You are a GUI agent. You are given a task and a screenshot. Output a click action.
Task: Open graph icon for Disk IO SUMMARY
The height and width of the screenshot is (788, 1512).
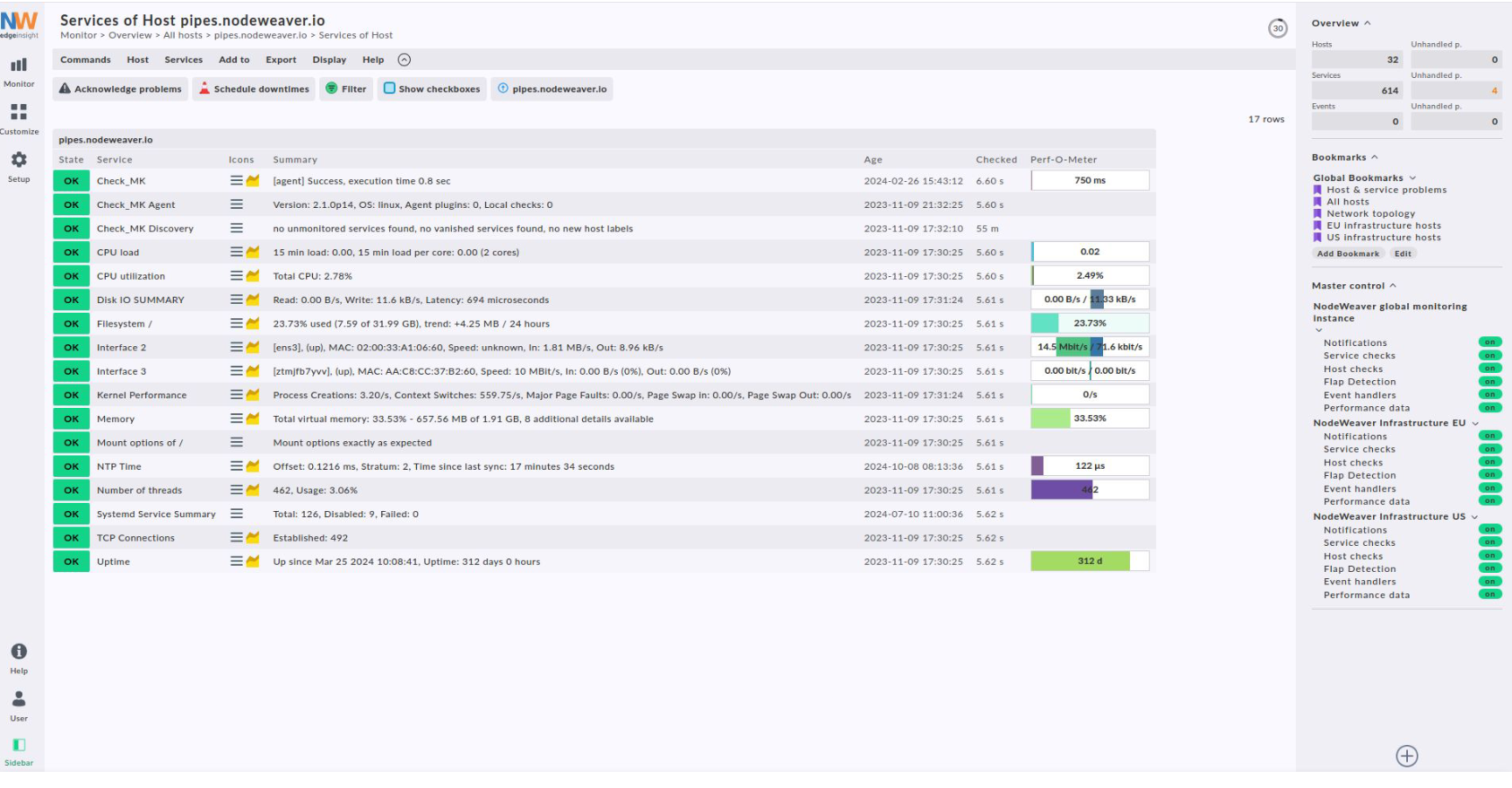(253, 299)
